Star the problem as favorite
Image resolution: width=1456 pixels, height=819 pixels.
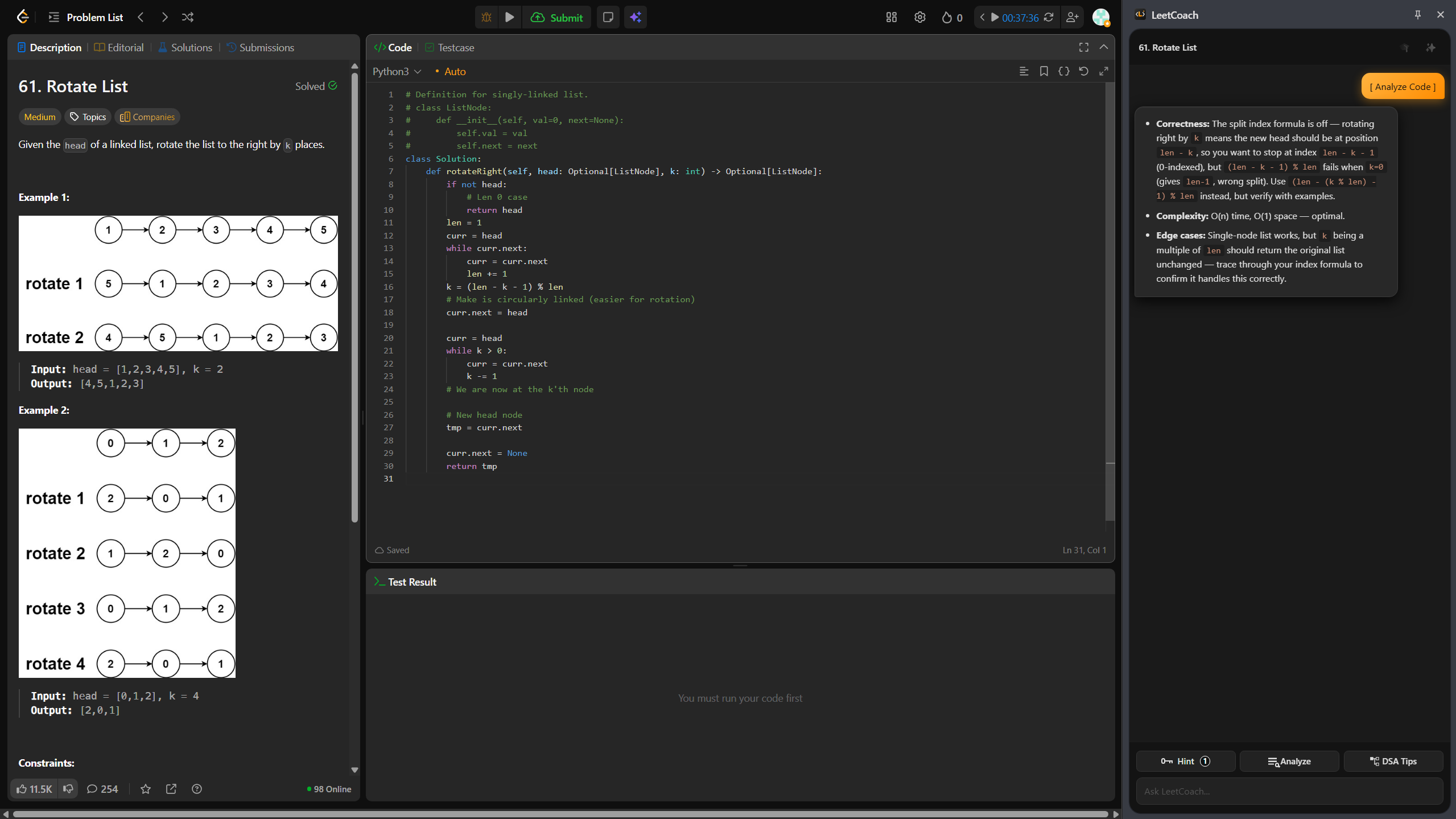point(146,789)
